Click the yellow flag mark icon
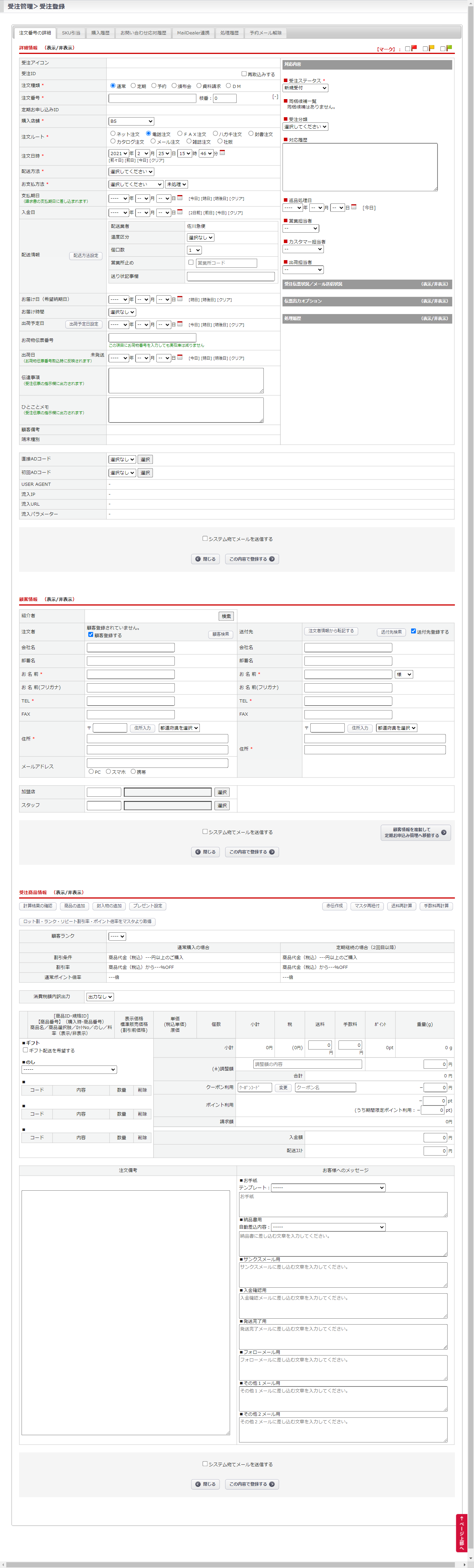474x1568 pixels. click(x=431, y=48)
